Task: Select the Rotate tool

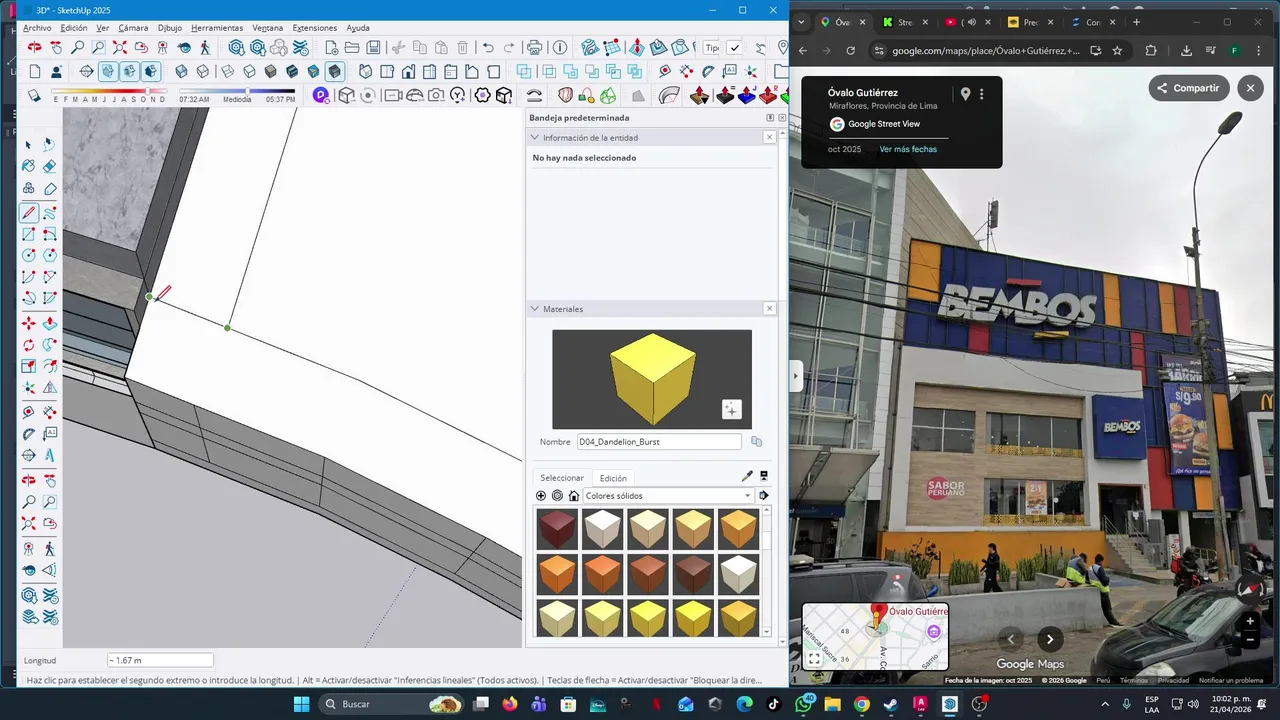Action: coord(28,345)
